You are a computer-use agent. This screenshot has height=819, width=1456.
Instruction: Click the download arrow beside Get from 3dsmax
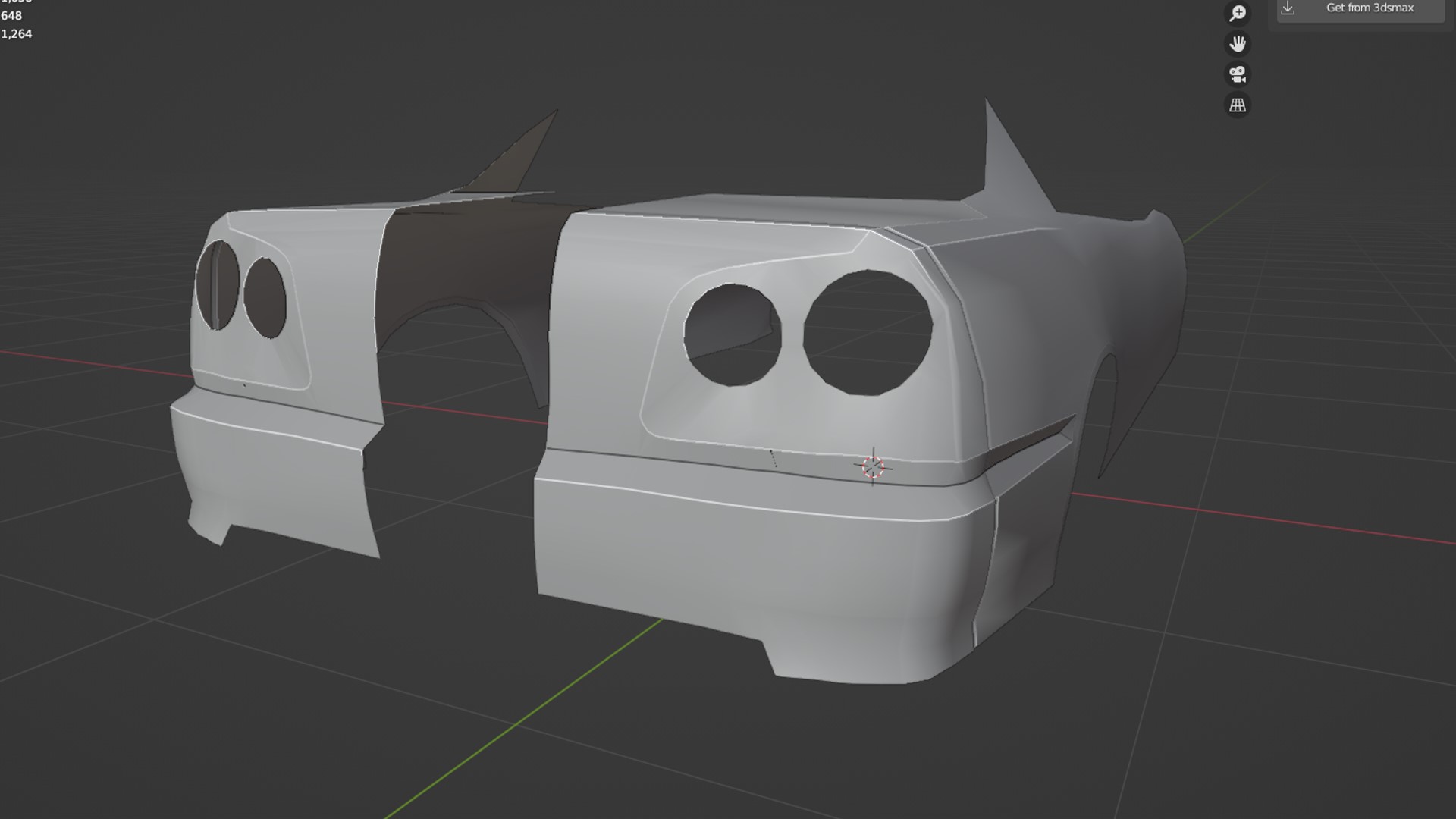tap(1288, 8)
